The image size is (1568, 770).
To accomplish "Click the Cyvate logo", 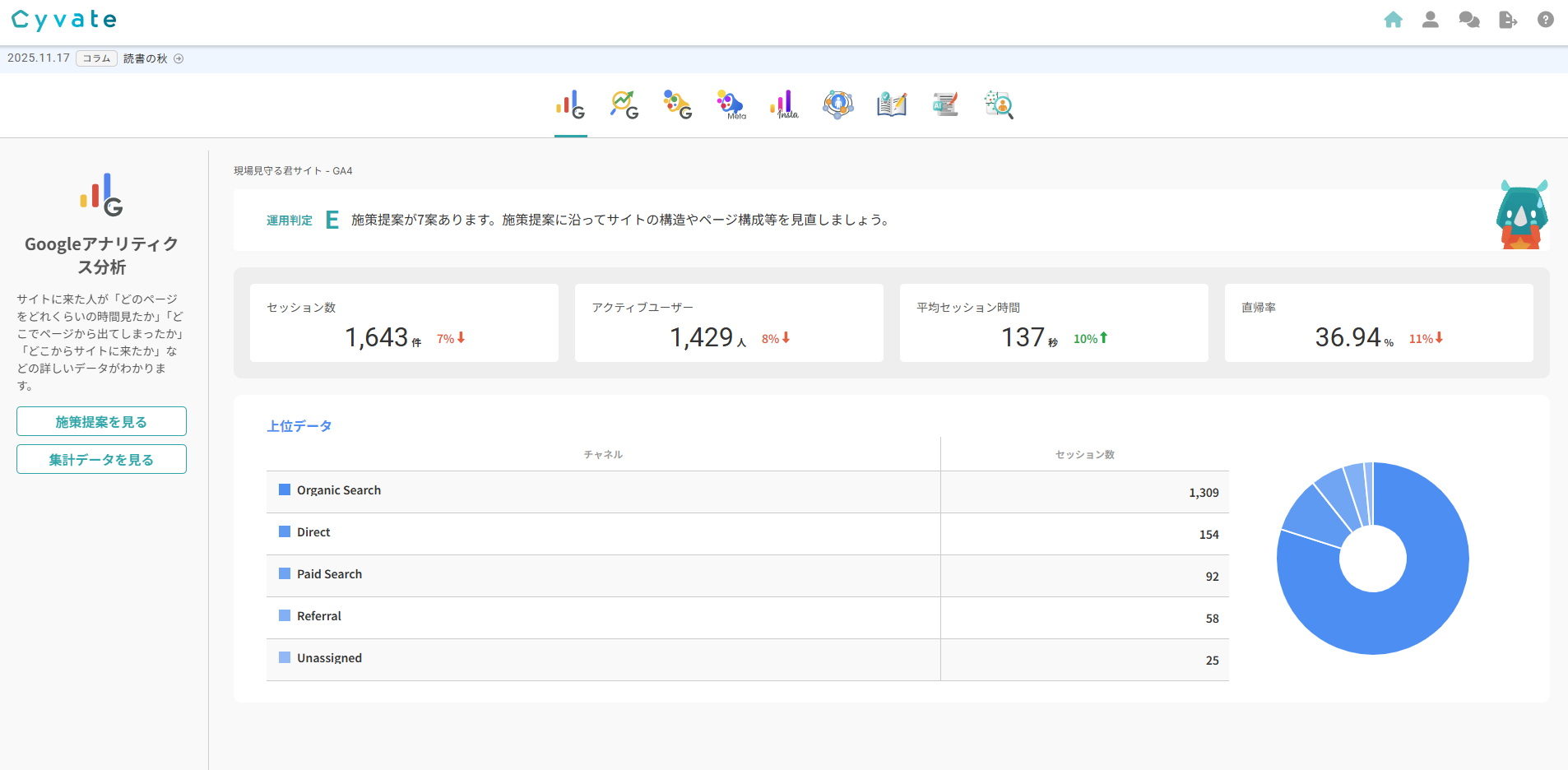I will [64, 20].
